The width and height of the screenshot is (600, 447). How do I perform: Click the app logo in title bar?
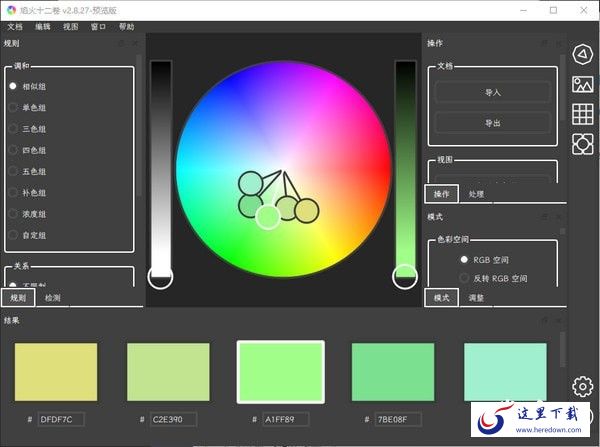pos(11,9)
